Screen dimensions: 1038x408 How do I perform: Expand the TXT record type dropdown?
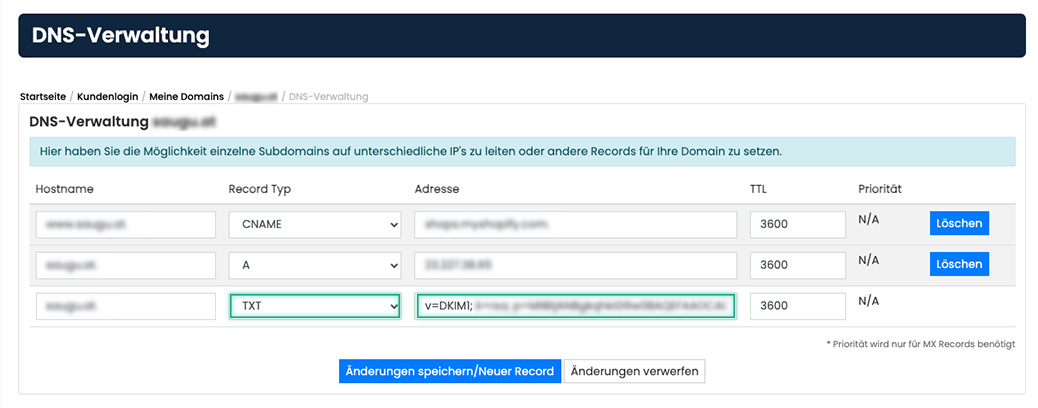click(315, 306)
